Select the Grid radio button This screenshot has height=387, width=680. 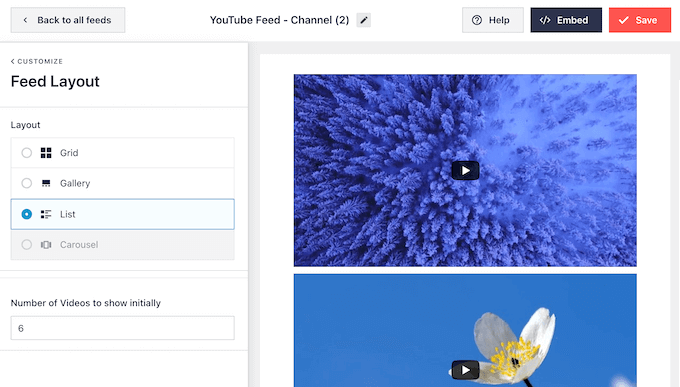pos(26,153)
